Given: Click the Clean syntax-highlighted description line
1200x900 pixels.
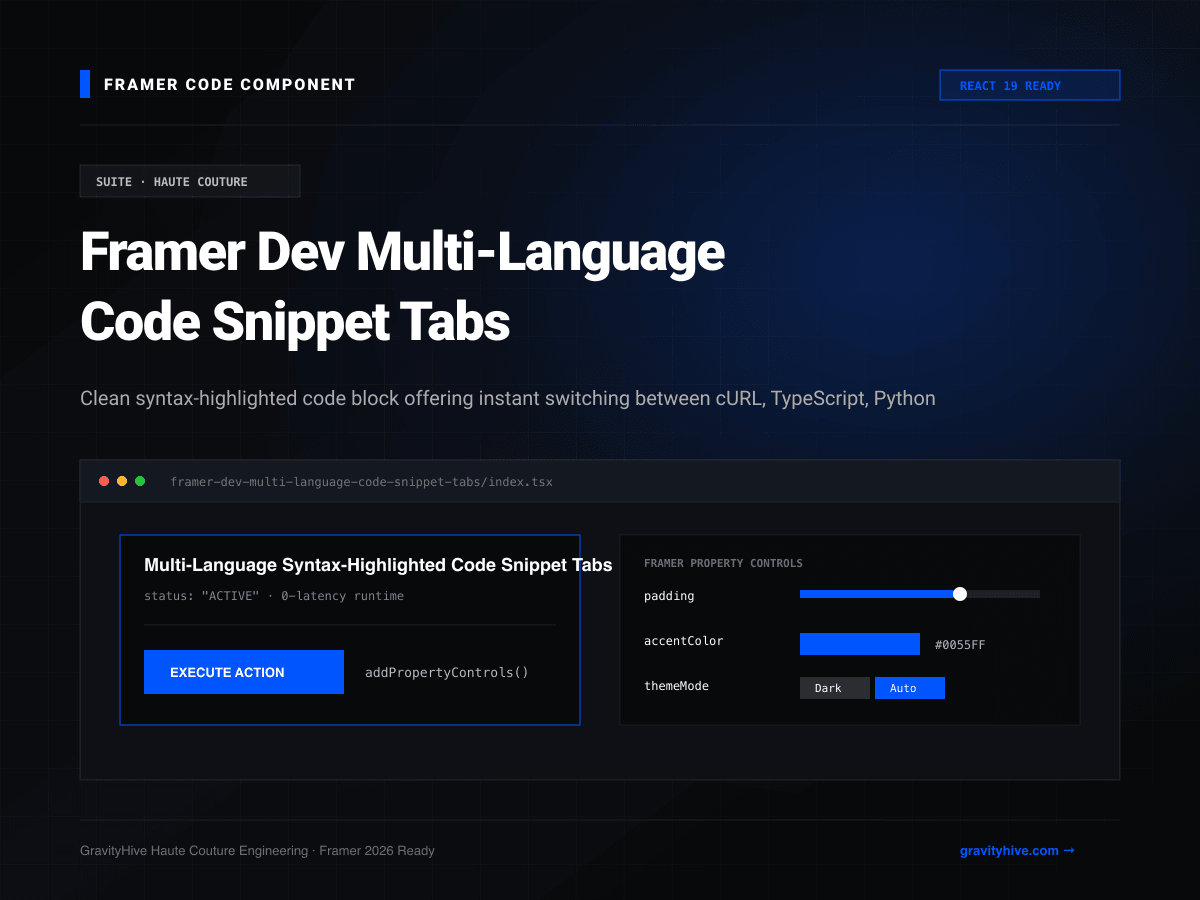Looking at the screenshot, I should pos(508,399).
